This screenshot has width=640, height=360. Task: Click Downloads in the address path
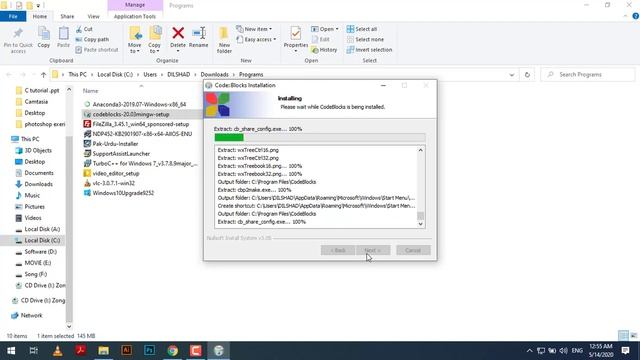(x=214, y=75)
